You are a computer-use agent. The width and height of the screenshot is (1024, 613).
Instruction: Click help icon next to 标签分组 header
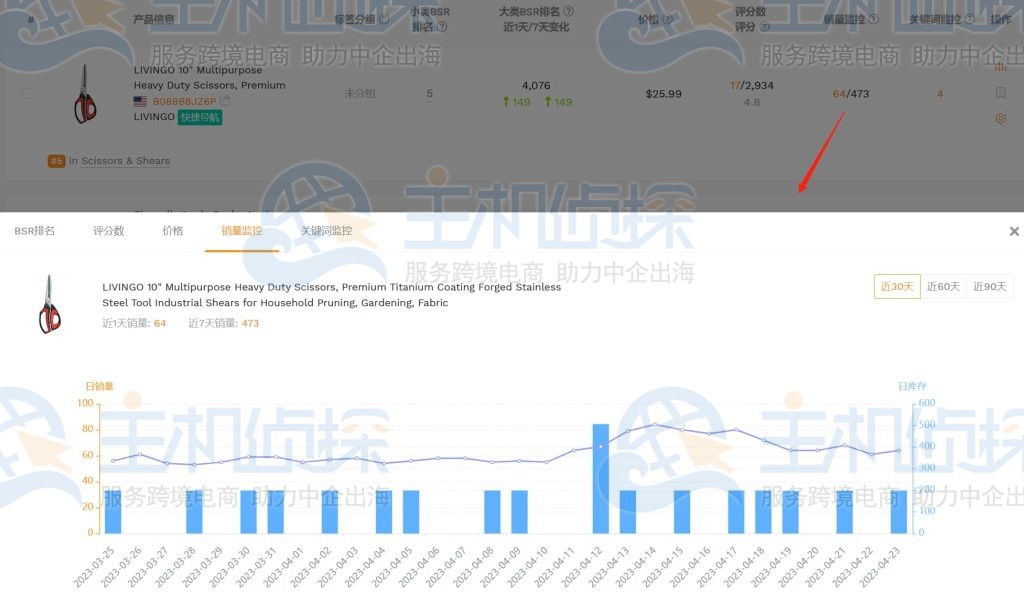click(x=384, y=19)
